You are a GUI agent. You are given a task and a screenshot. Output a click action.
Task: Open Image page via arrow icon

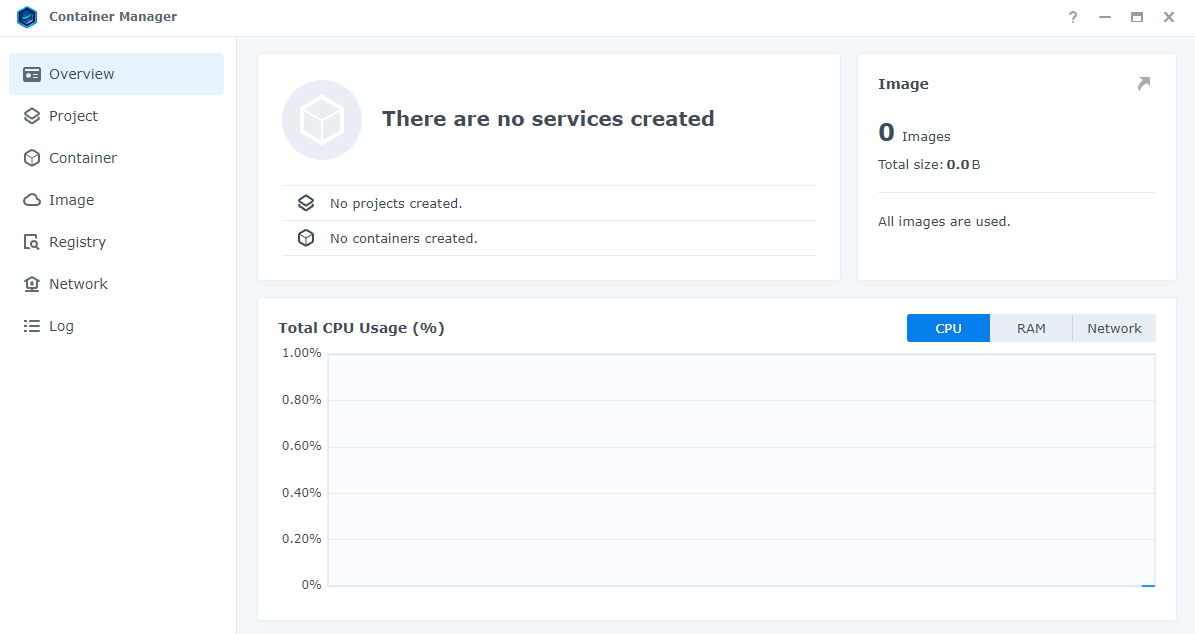coord(1143,83)
